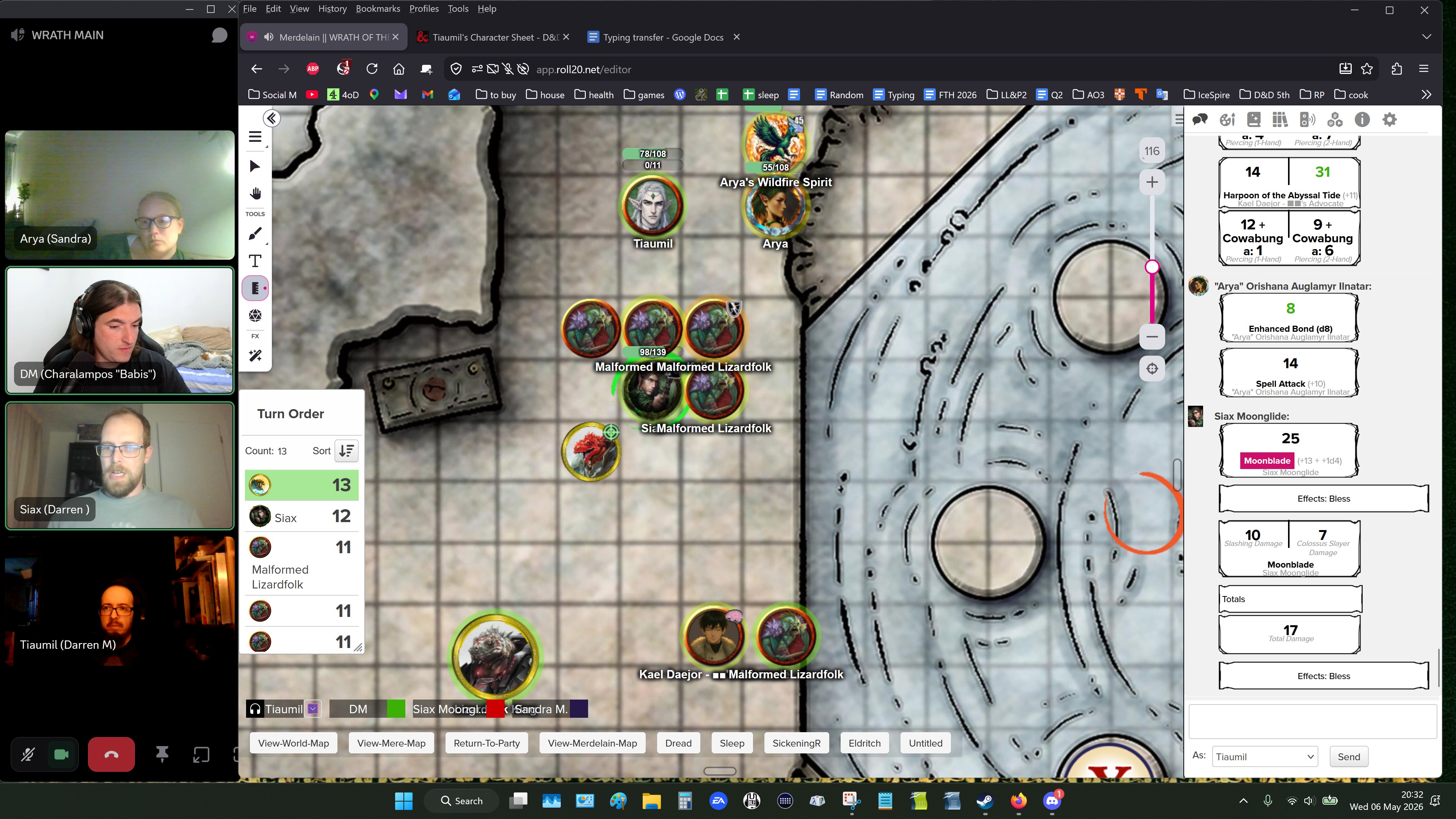Toggle the camera in the call
Screen dimensions: 1456x819
click(61, 754)
